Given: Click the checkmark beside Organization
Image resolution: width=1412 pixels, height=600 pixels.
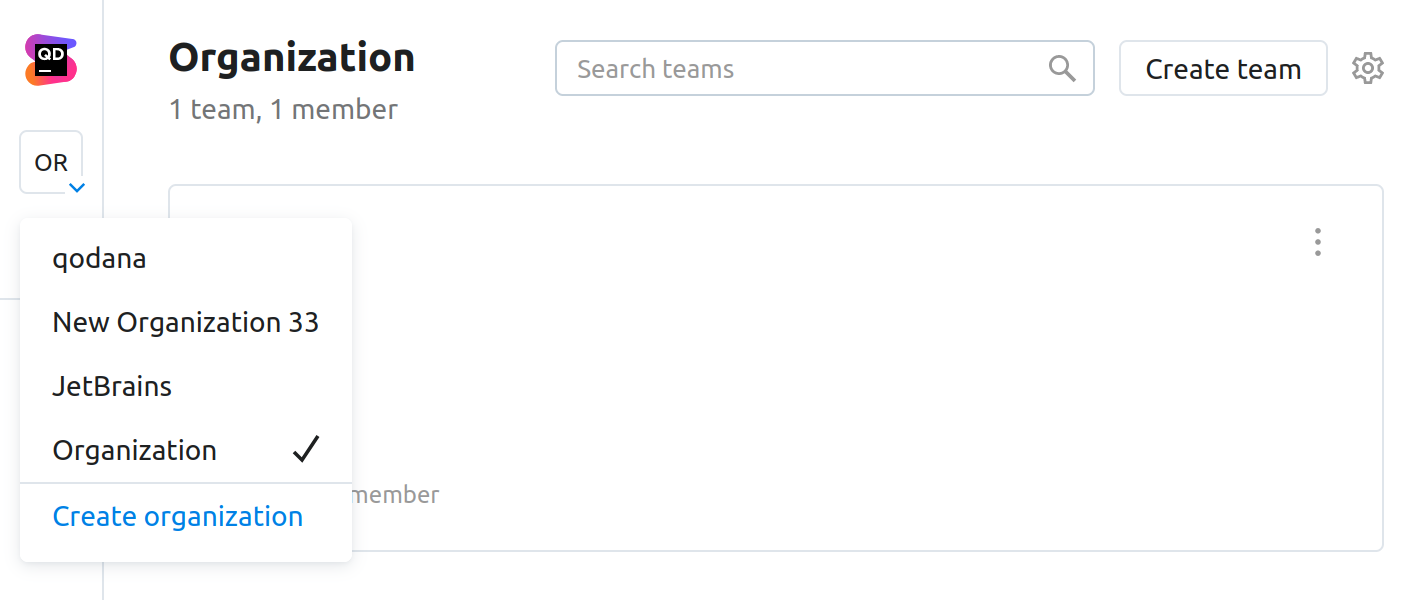Looking at the screenshot, I should tap(306, 450).
